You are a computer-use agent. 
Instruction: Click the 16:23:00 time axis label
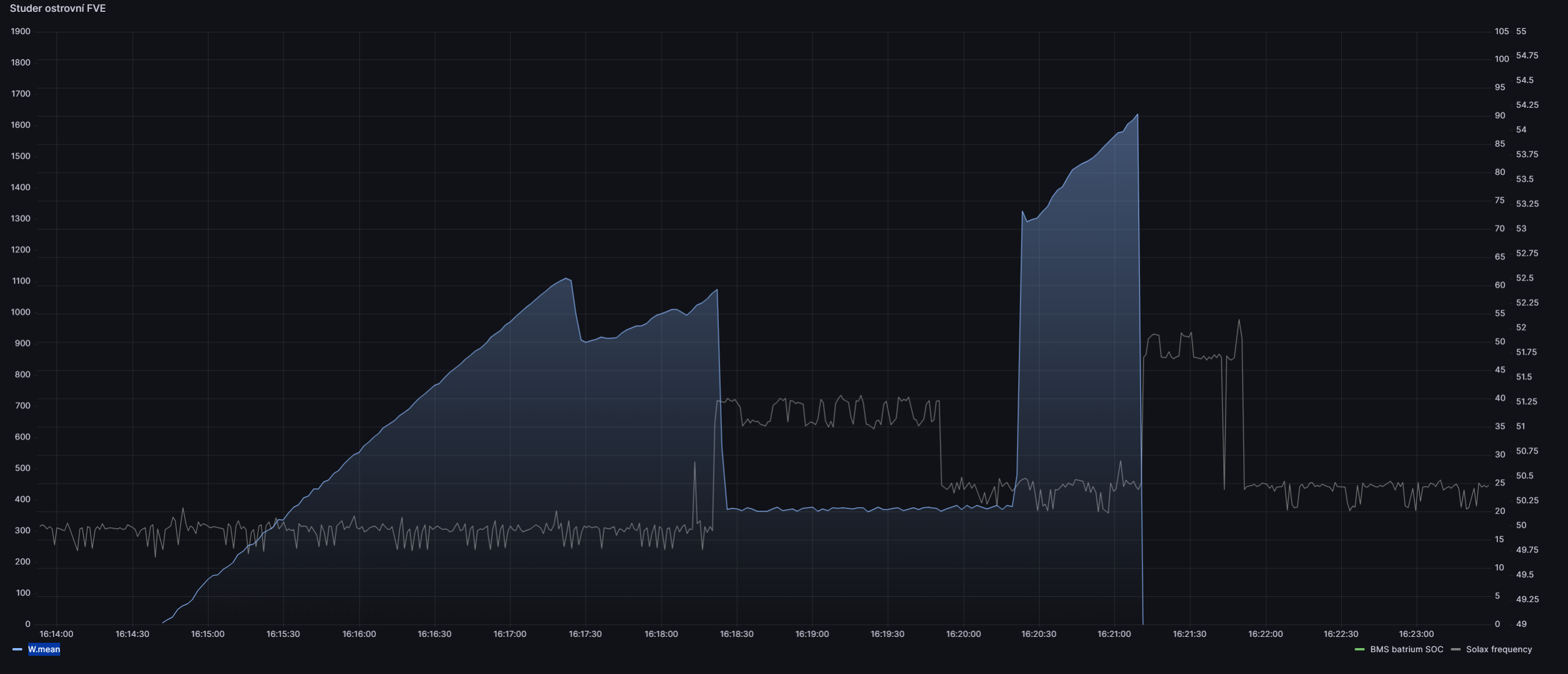(1417, 634)
